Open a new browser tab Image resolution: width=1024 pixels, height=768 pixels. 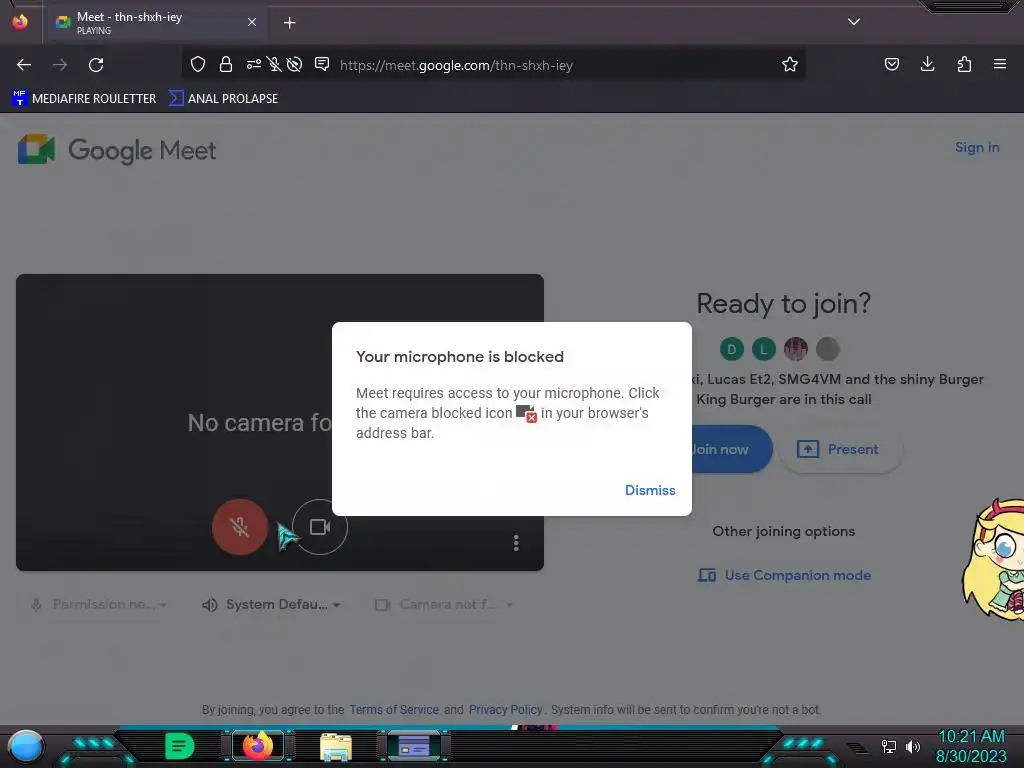coord(289,23)
